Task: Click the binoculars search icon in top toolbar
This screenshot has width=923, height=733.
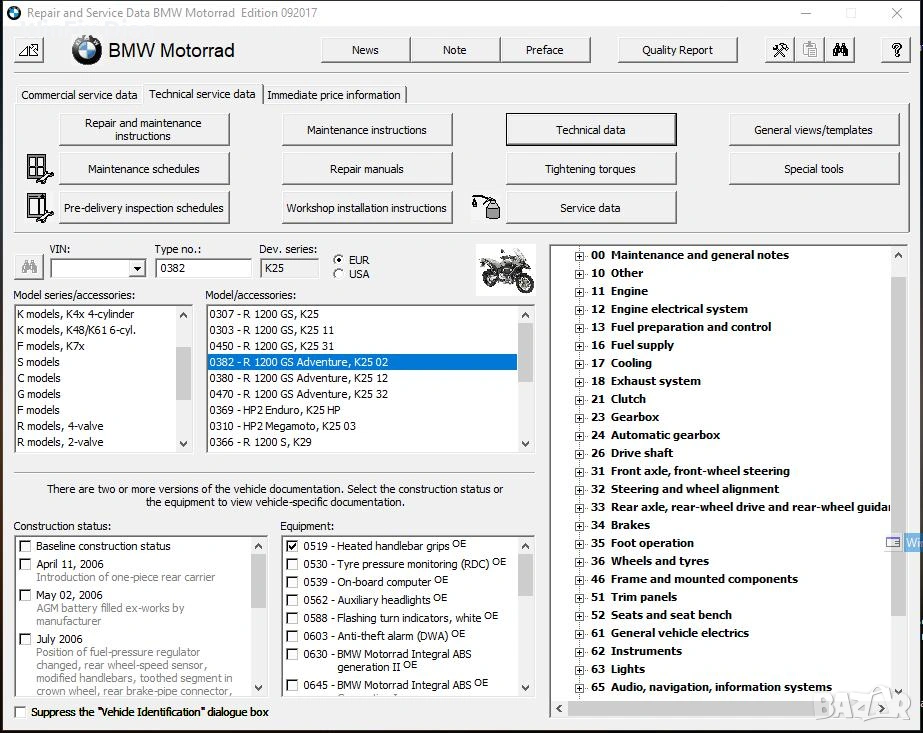Action: (841, 50)
